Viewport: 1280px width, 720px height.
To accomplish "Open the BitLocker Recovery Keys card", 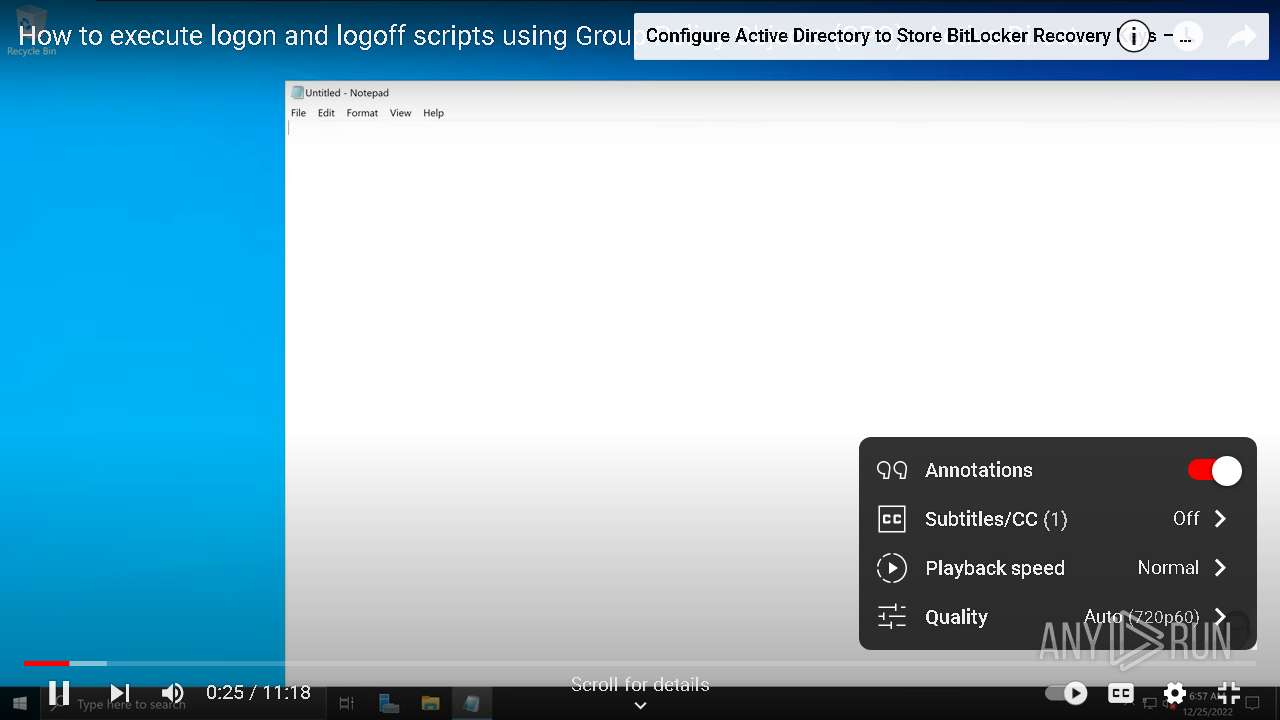I will pos(950,36).
